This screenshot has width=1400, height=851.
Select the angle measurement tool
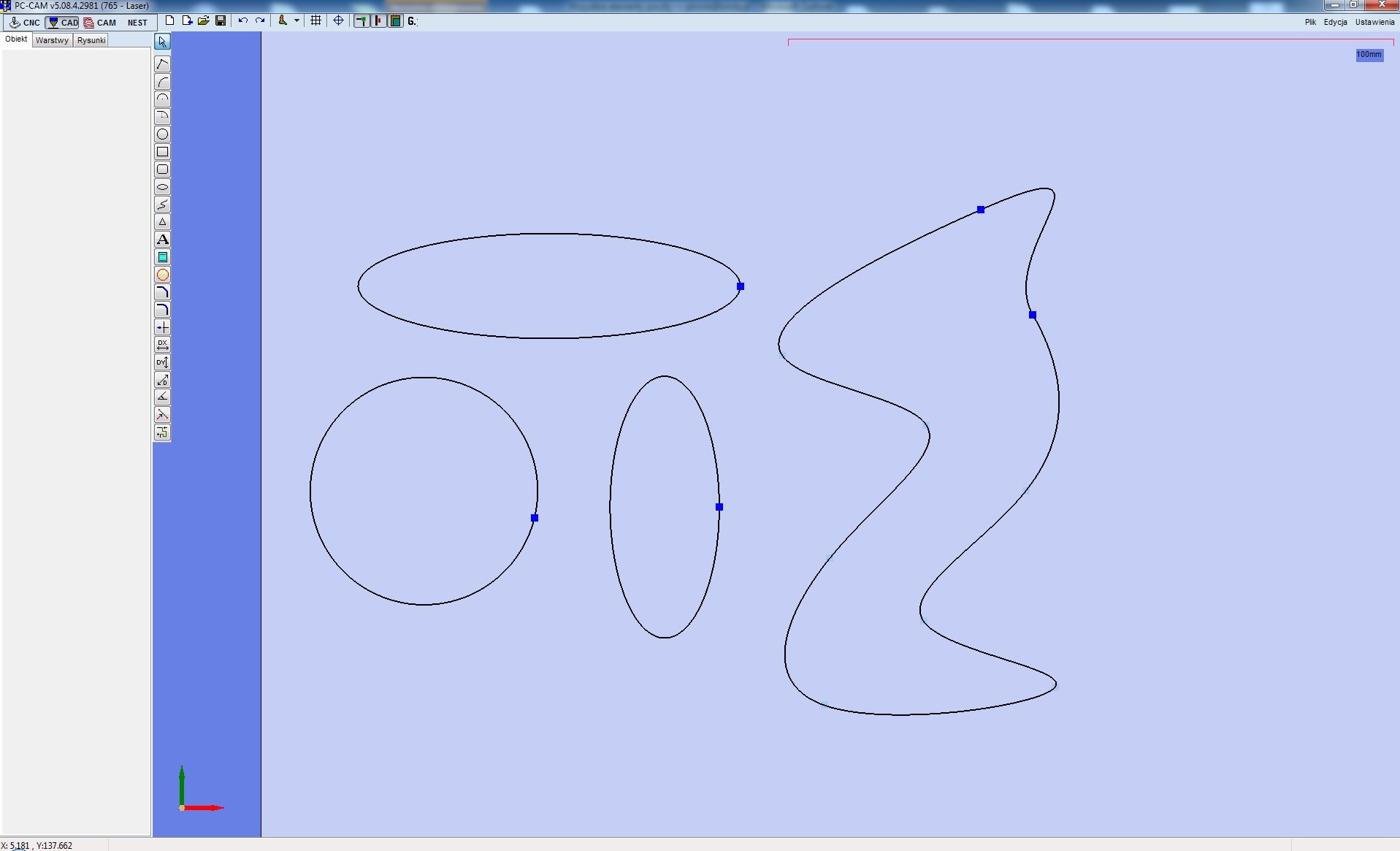pos(162,397)
